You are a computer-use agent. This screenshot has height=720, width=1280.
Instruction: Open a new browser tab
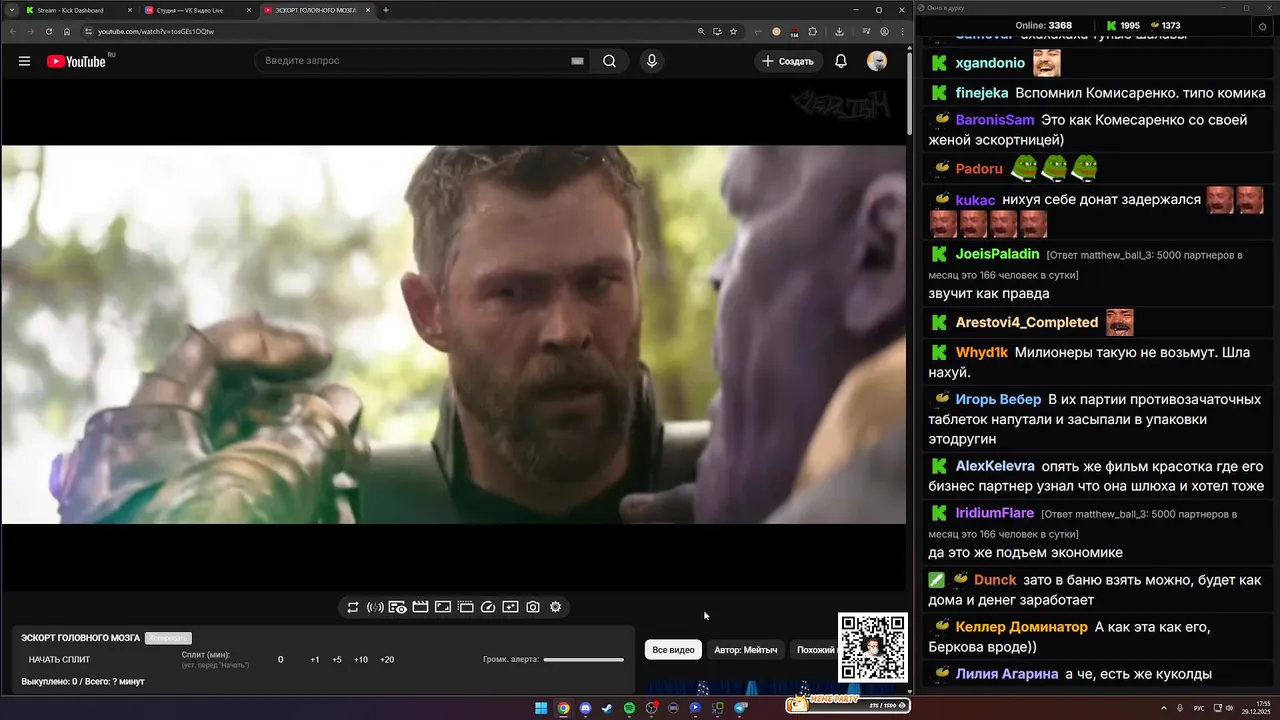coord(386,10)
